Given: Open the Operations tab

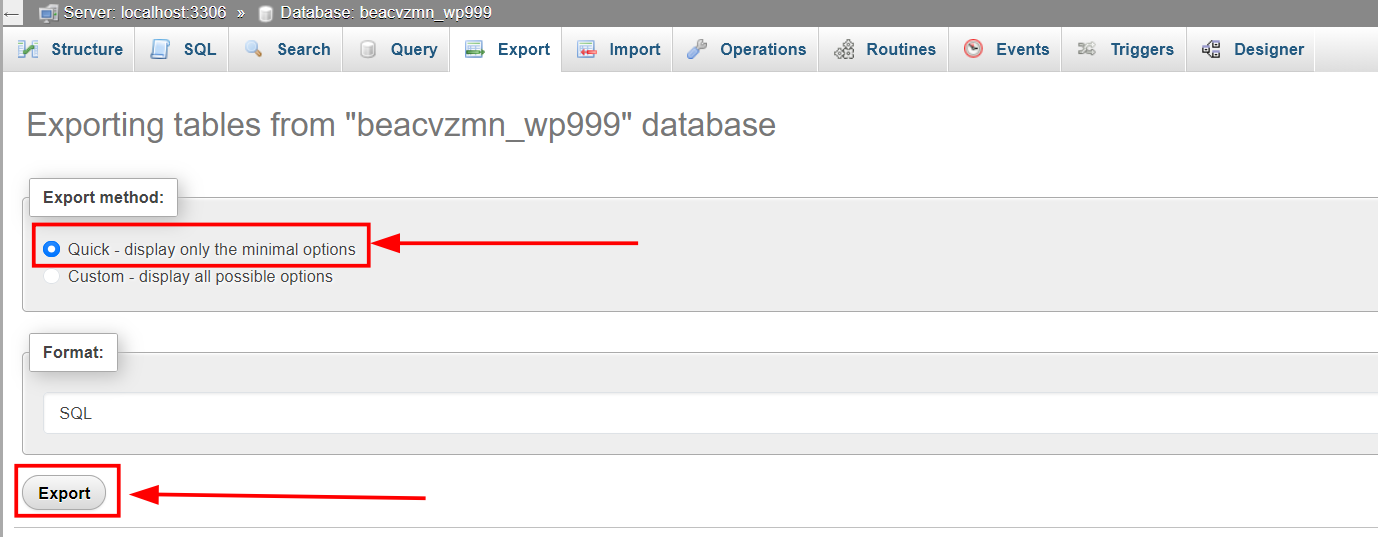Looking at the screenshot, I should pos(746,49).
